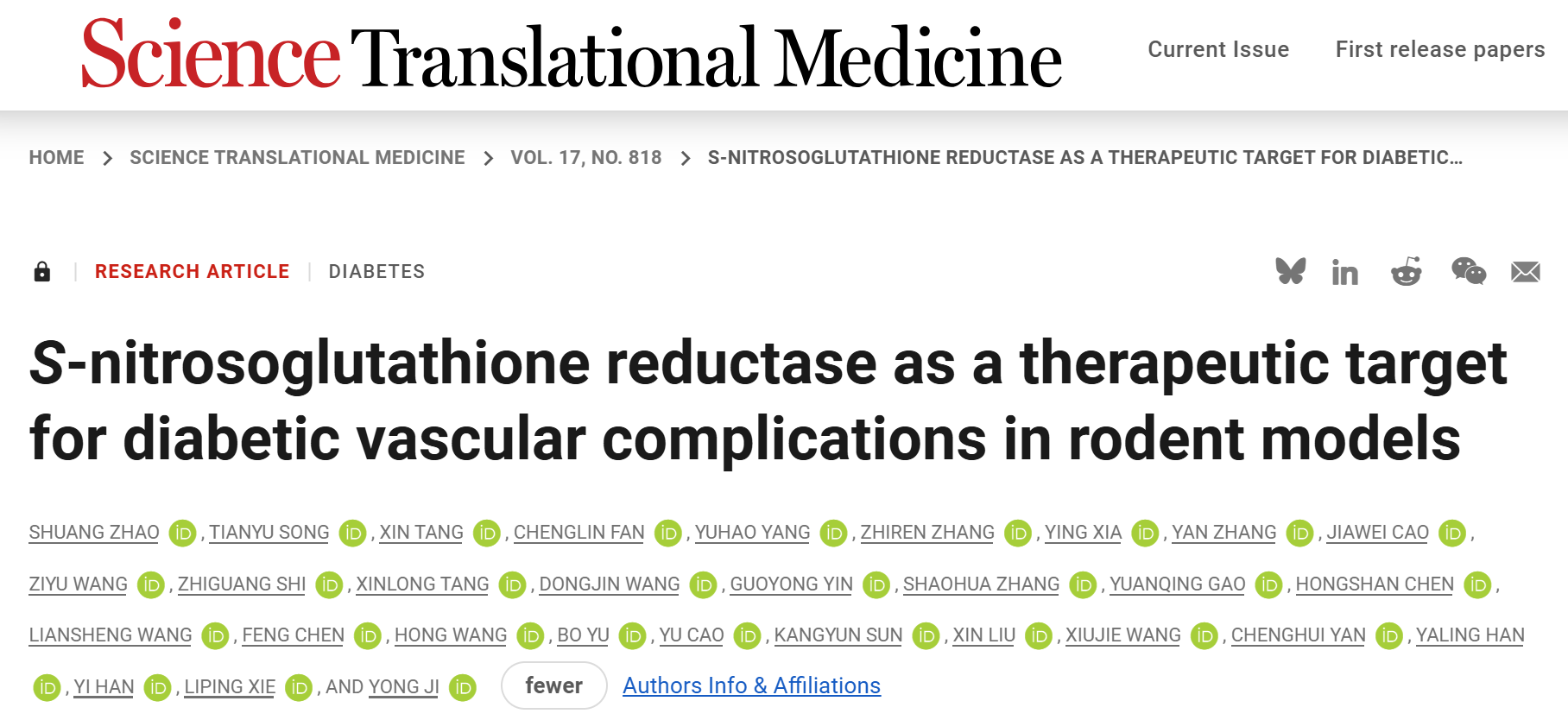Click the Science Translational Medicine logo
This screenshot has width=1568, height=720.
pos(571,55)
